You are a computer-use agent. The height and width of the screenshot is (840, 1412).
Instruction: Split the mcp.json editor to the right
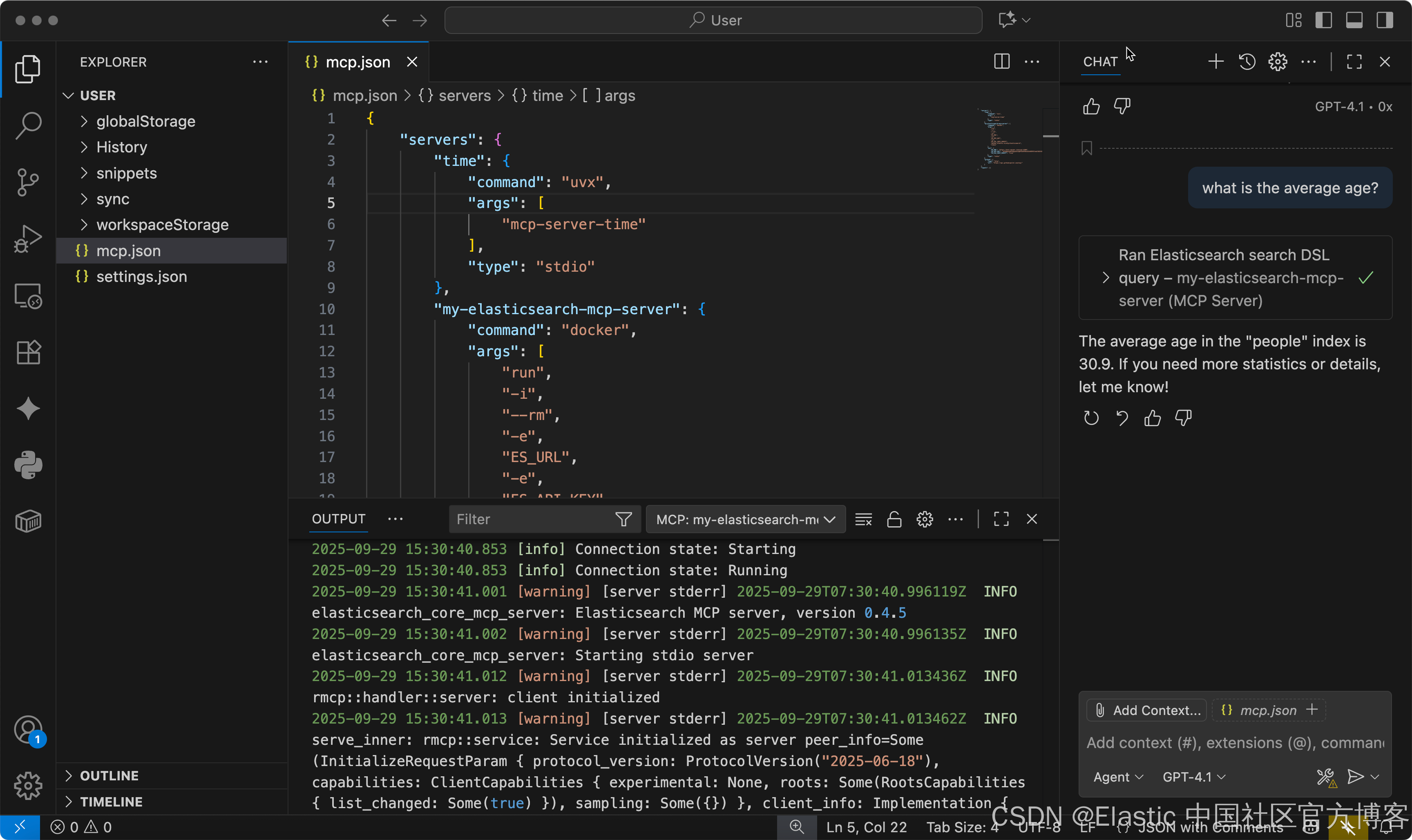point(1002,62)
